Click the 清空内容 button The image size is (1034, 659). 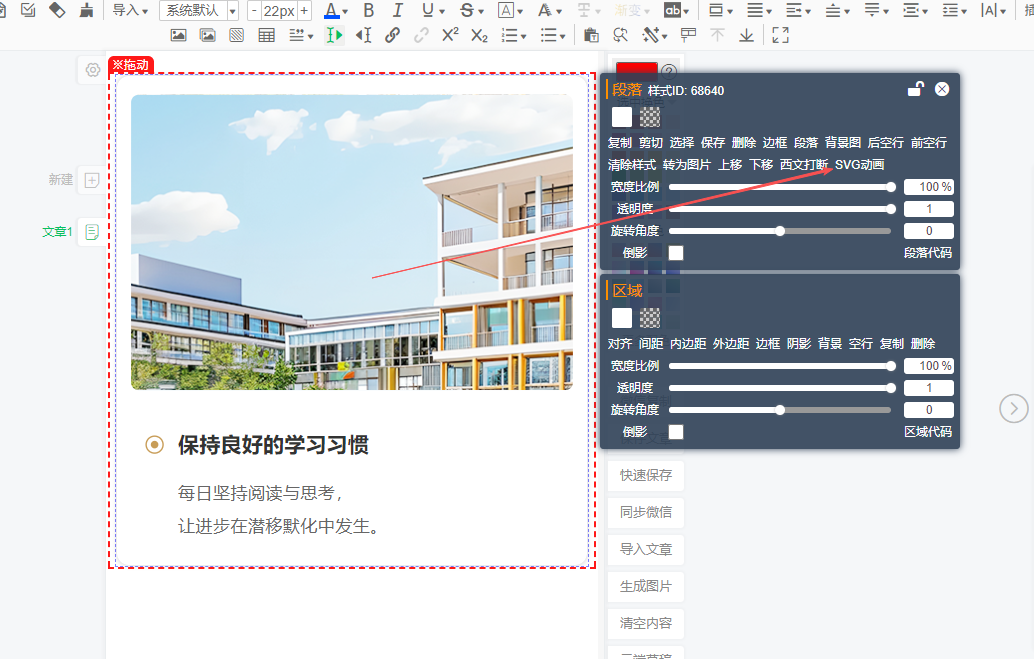pos(645,623)
